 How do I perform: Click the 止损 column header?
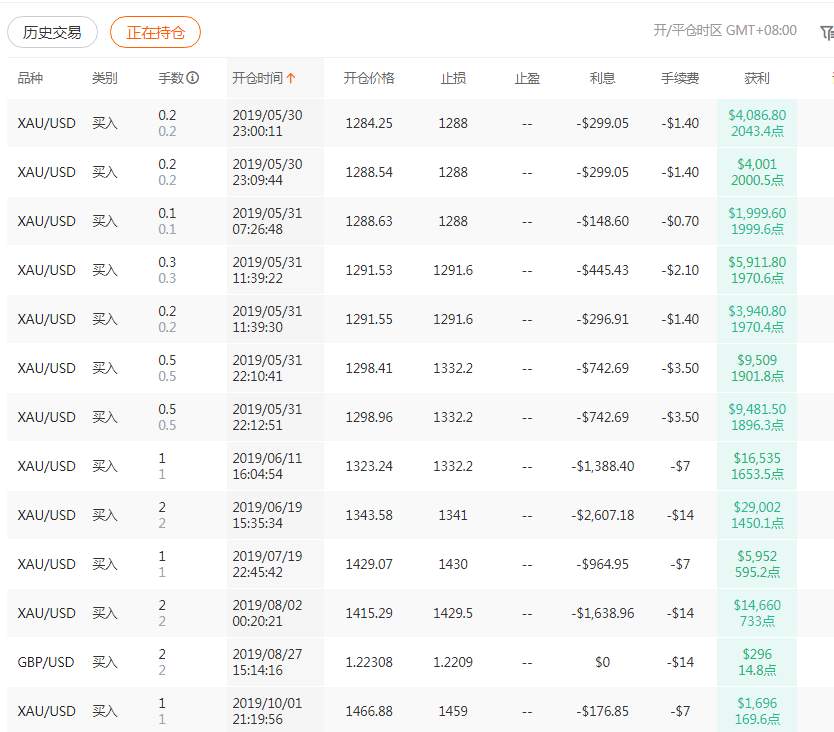click(453, 78)
